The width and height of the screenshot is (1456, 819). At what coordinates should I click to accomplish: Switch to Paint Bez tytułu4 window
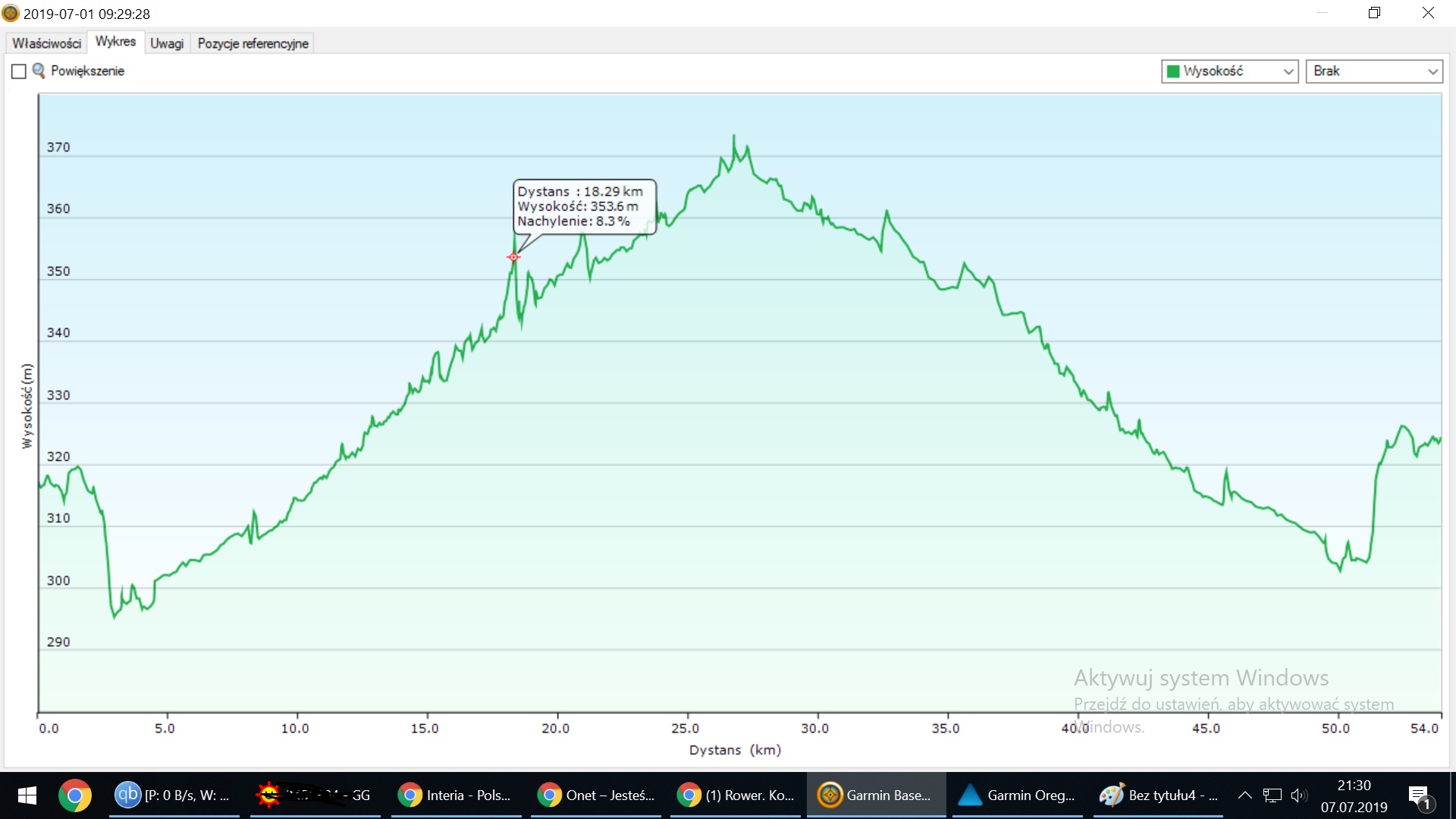[1159, 795]
